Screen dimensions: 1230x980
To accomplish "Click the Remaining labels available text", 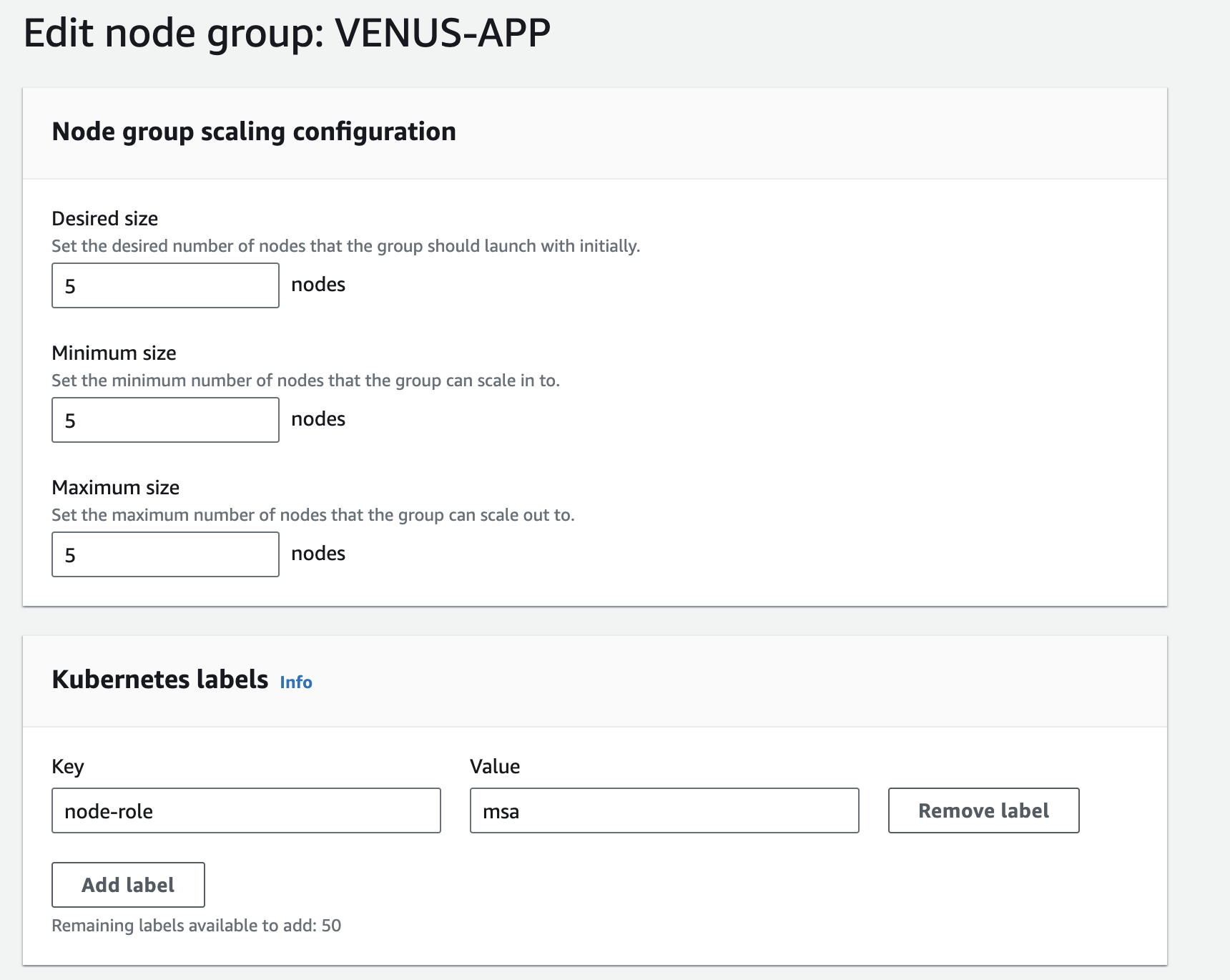I will 196,926.
